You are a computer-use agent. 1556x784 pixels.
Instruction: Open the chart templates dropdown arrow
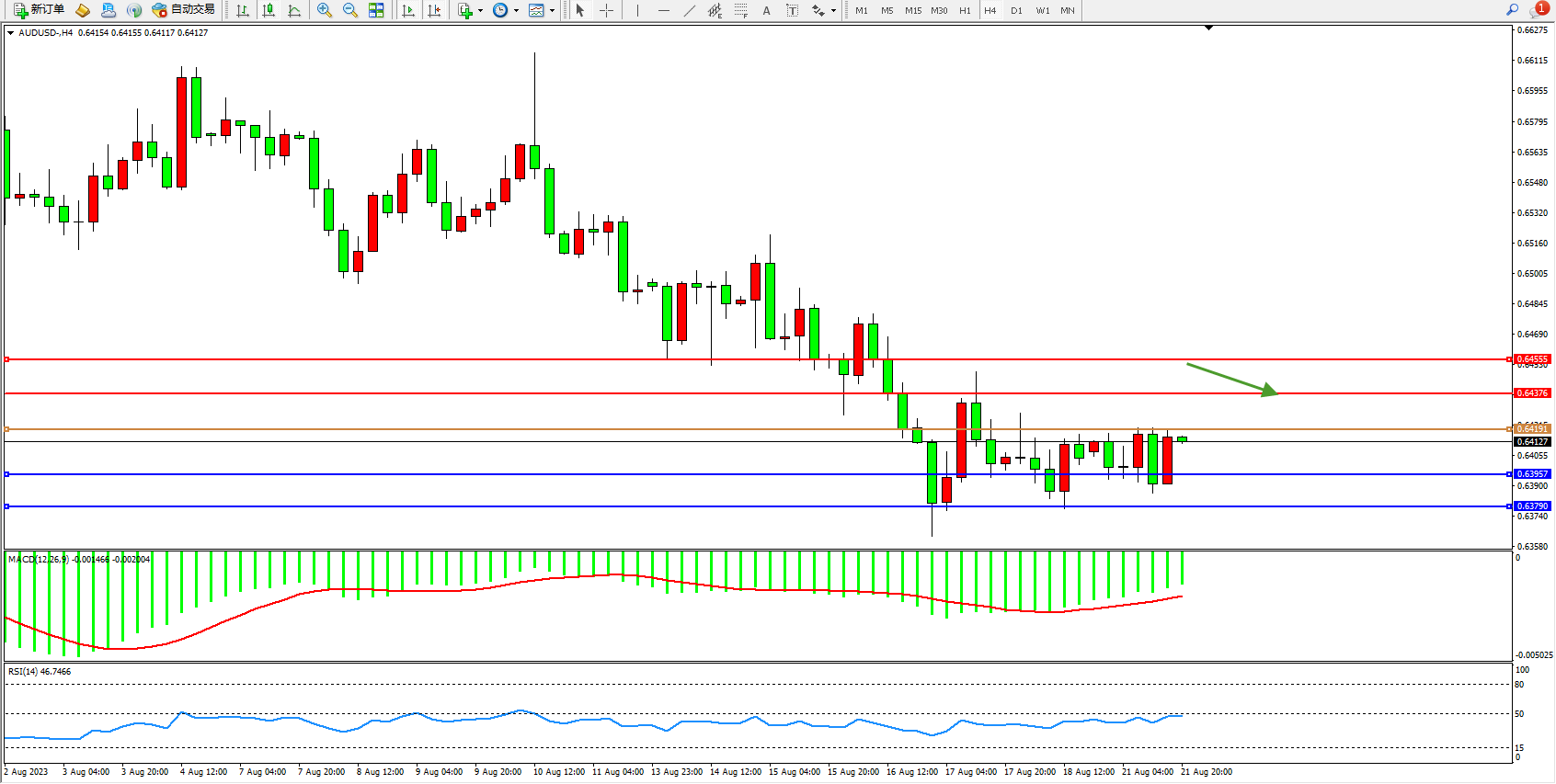coord(552,11)
